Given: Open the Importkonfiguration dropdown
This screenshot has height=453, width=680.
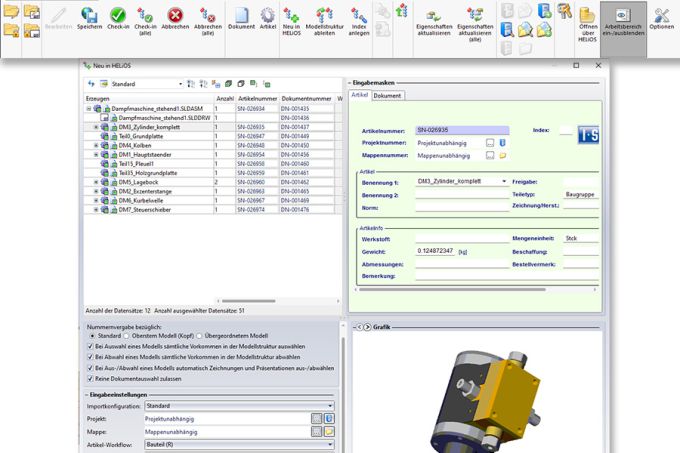Looking at the screenshot, I should [237, 406].
